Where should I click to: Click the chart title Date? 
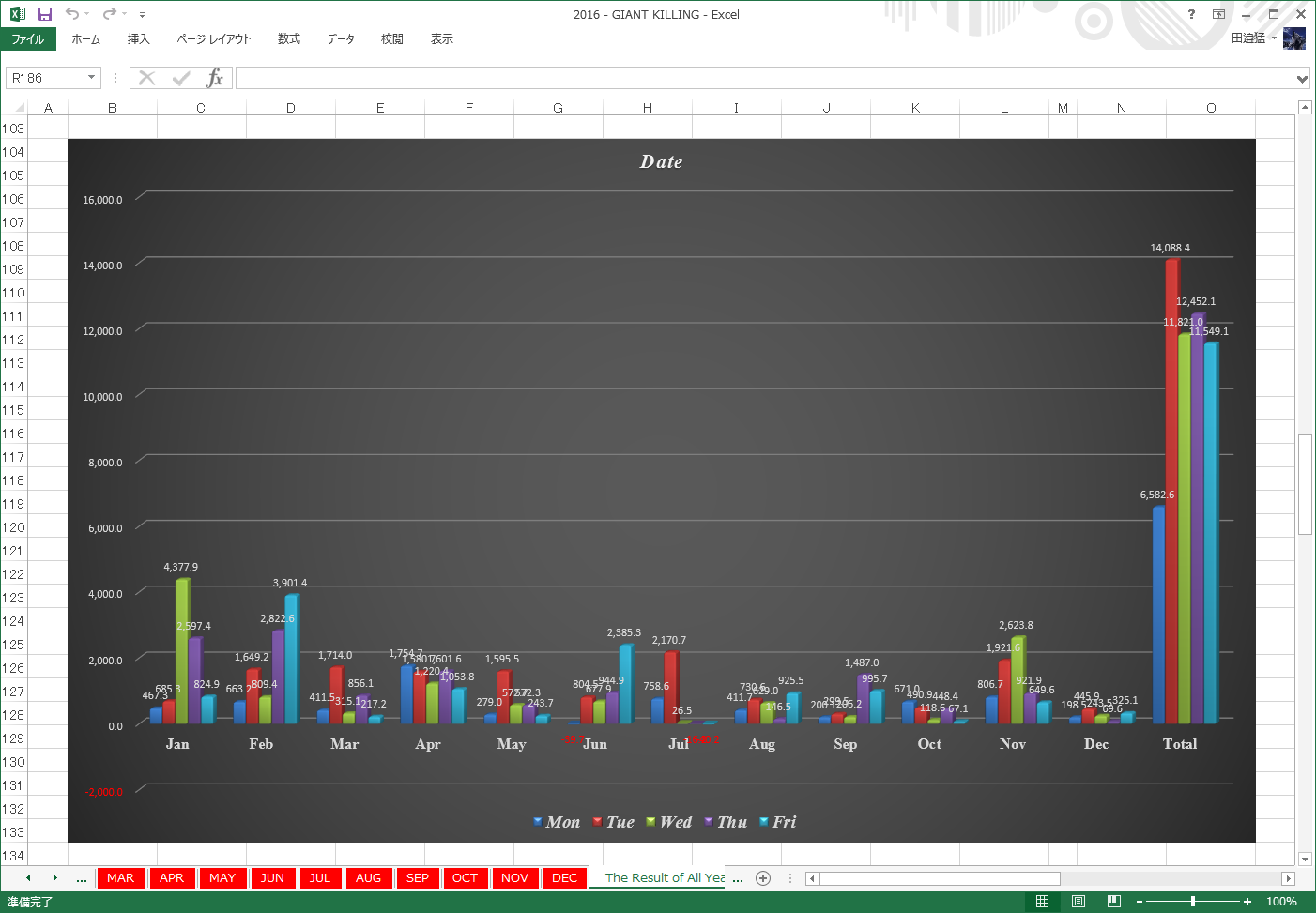pos(661,161)
